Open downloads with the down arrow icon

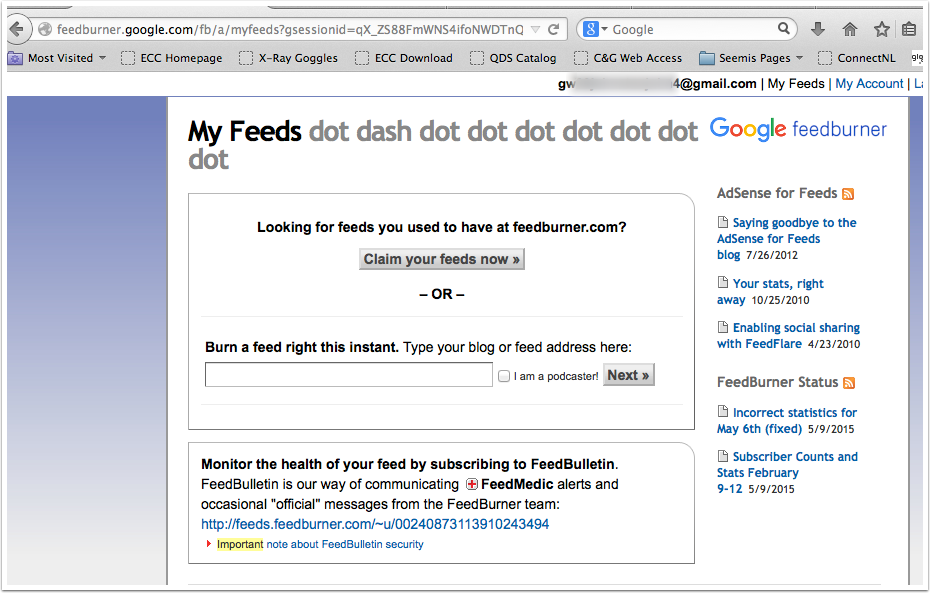[818, 29]
